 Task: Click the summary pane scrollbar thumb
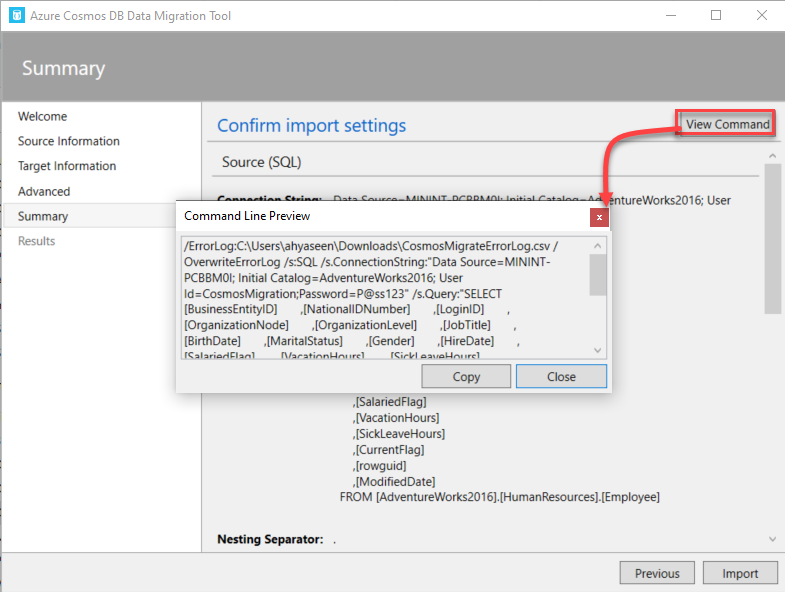tap(773, 239)
